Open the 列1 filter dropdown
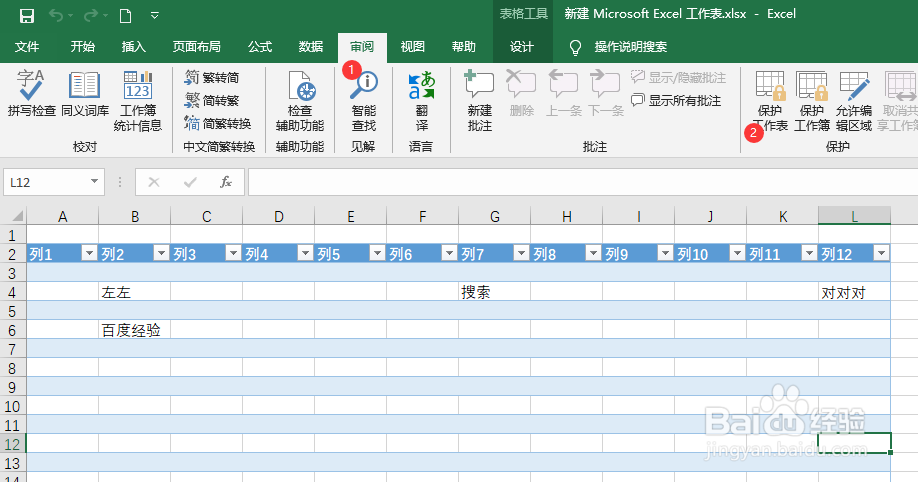Screen dimensions: 918x482 [90, 253]
